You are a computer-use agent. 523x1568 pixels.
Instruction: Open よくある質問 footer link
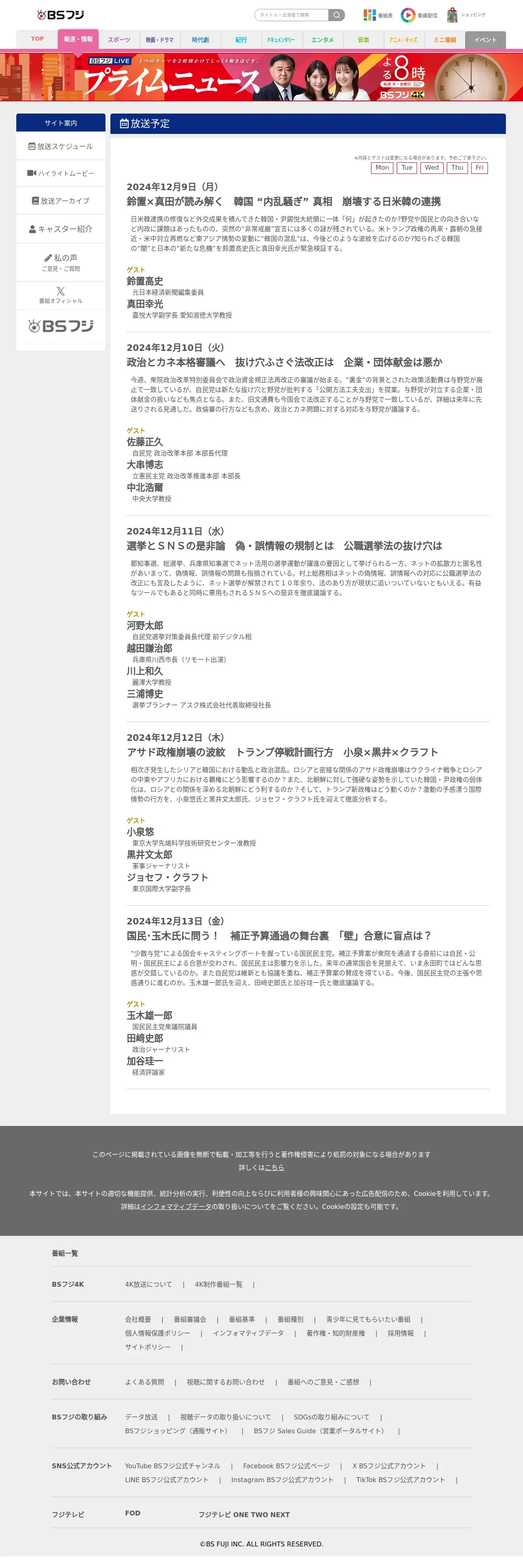pos(145,1382)
